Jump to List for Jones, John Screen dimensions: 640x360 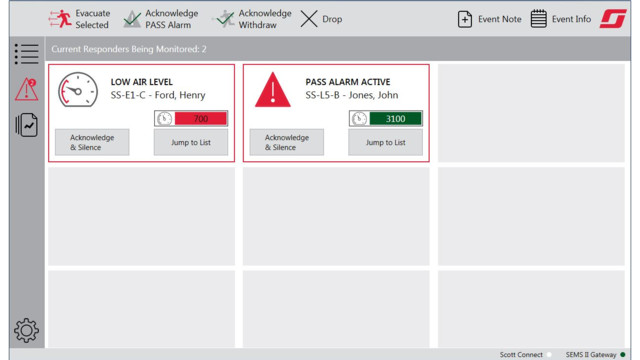[385, 142]
